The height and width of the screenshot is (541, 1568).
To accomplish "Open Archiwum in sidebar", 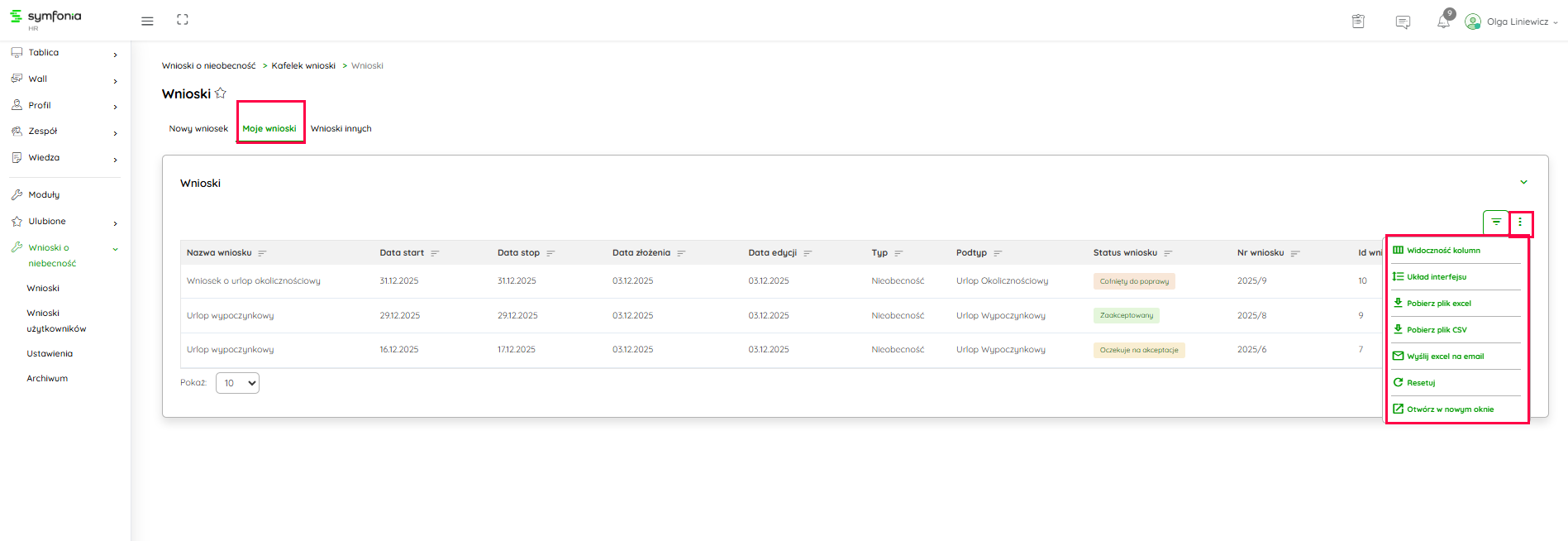I will (47, 379).
